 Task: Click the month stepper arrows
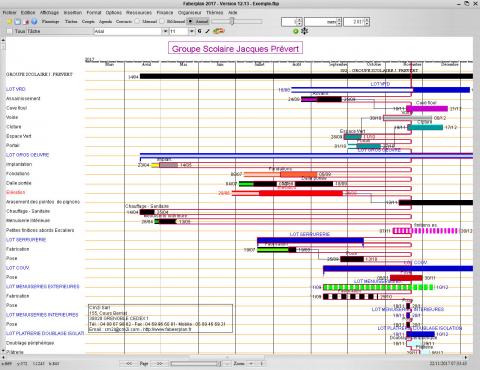tap(339, 22)
